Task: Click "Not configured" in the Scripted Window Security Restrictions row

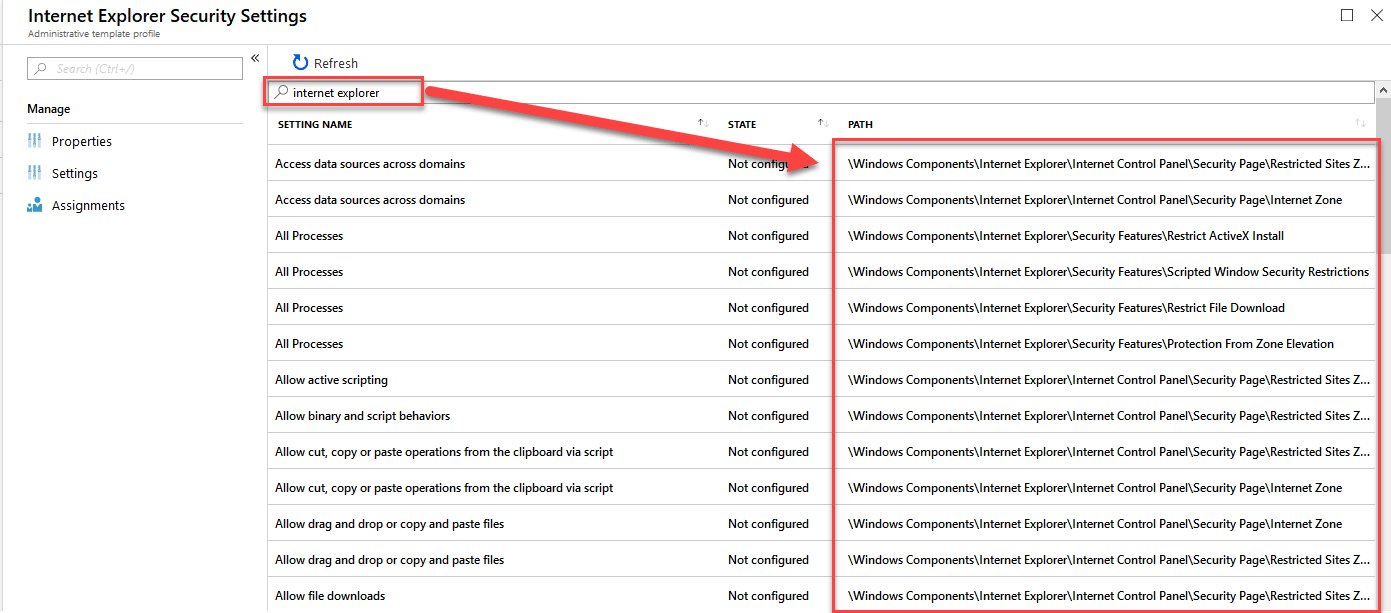Action: coord(768,271)
